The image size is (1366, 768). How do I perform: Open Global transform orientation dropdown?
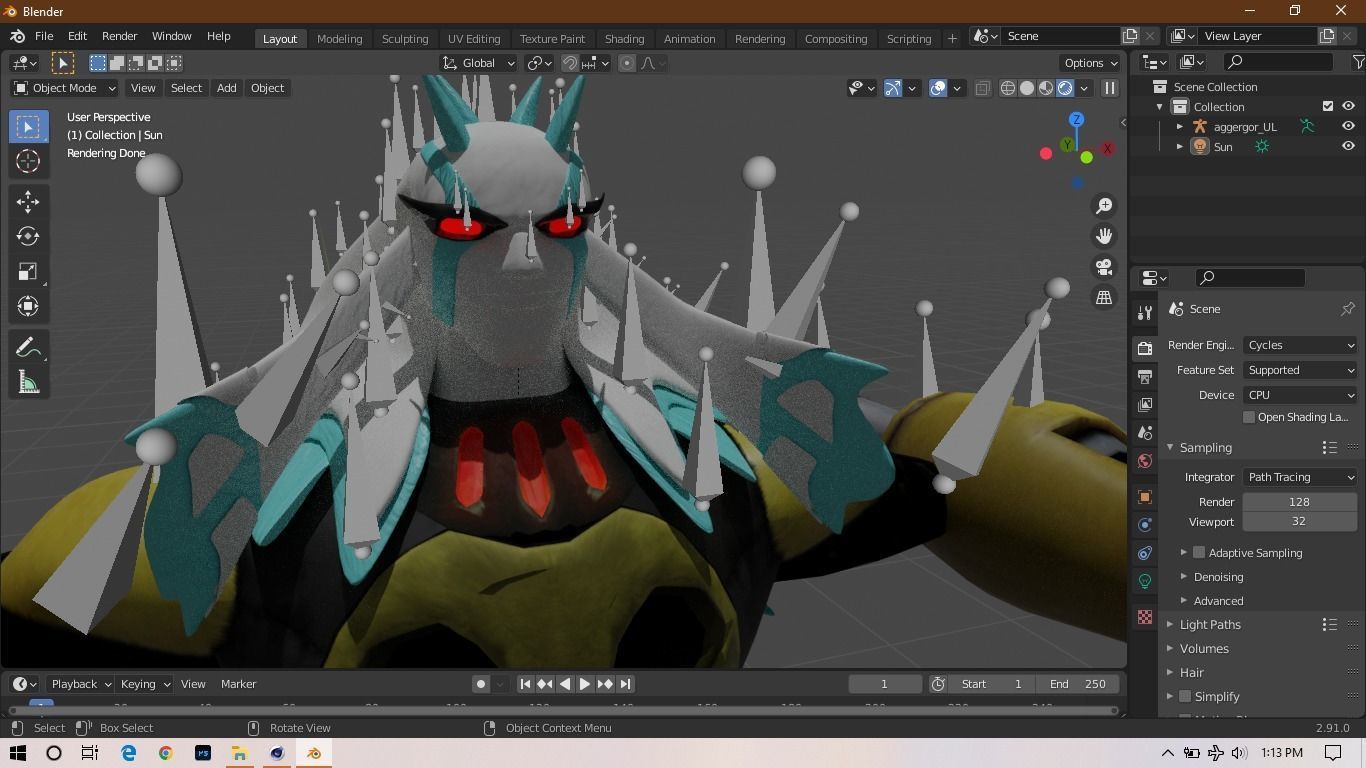478,63
